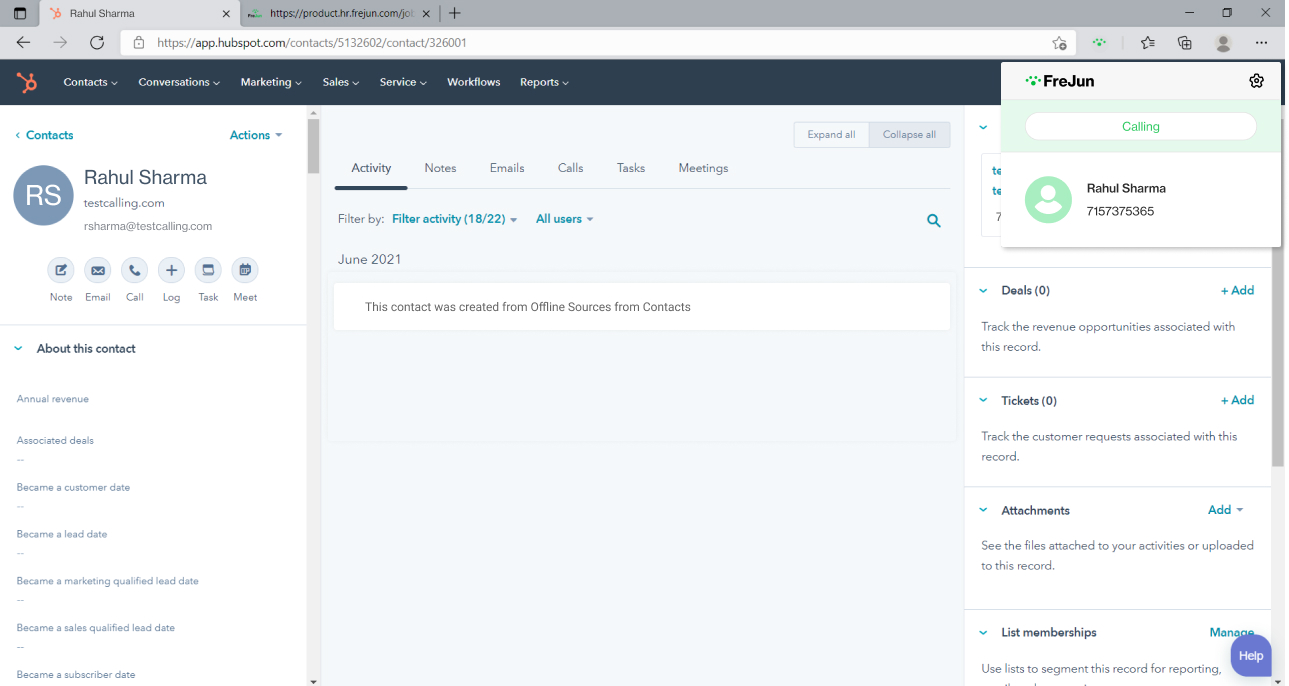Click the left sidebar scrollbar thumb

point(313,147)
